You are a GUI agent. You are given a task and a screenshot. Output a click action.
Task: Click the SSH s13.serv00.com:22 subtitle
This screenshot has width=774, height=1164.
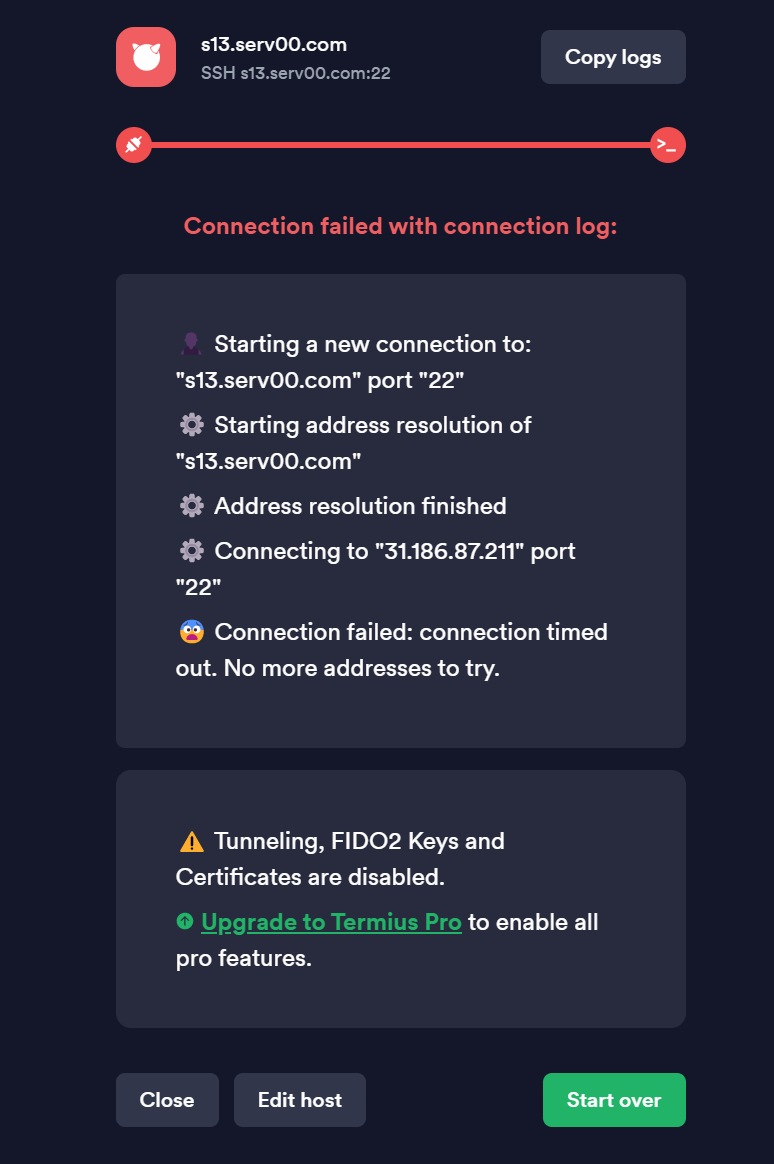click(295, 73)
